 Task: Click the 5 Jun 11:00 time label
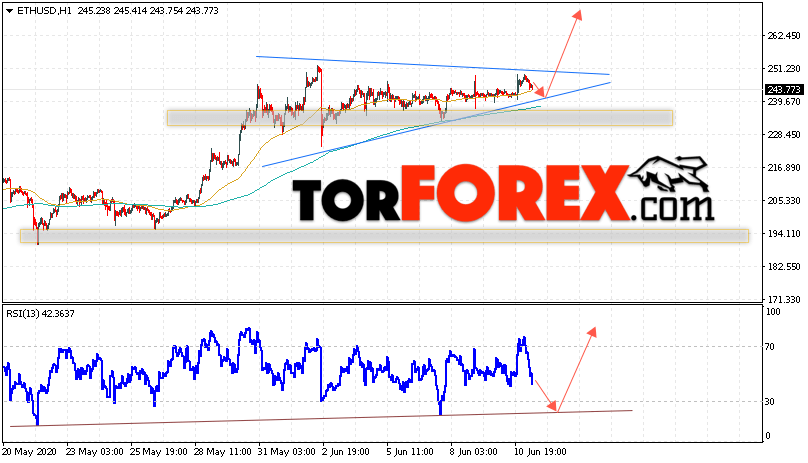pos(410,452)
